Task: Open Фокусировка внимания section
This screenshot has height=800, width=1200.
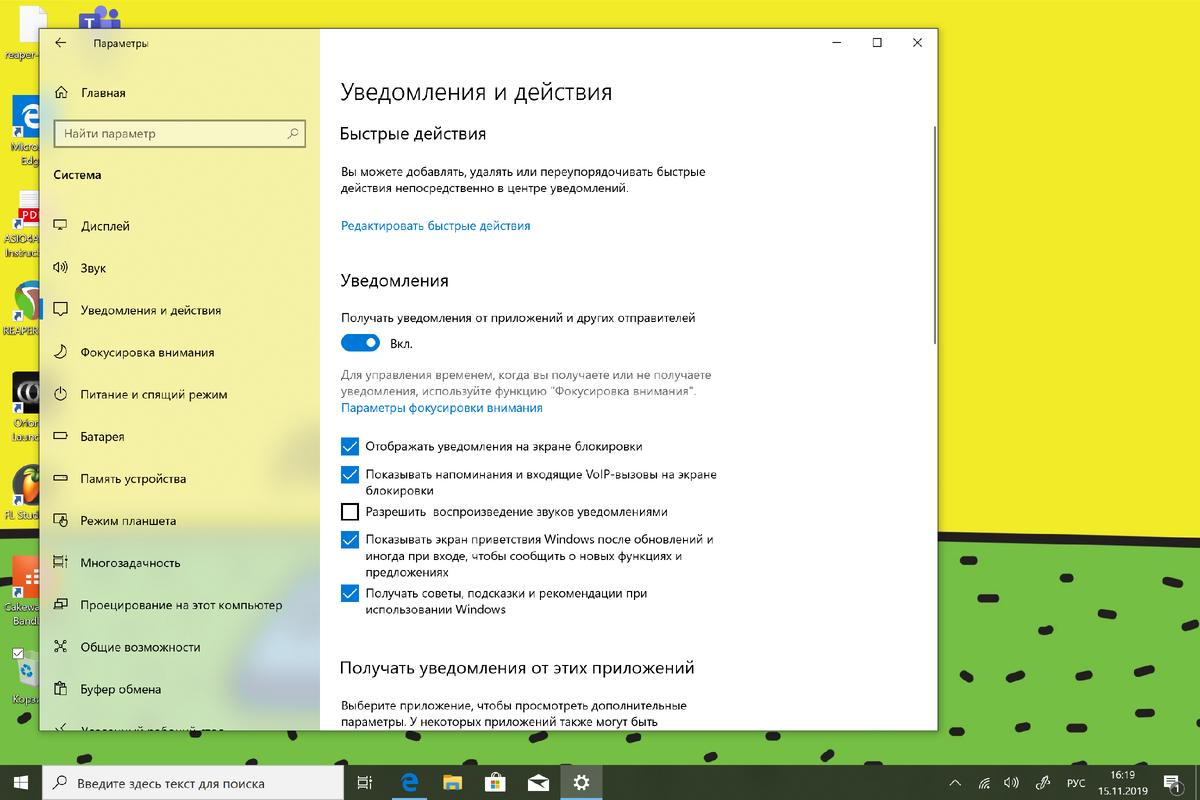Action: pos(147,353)
